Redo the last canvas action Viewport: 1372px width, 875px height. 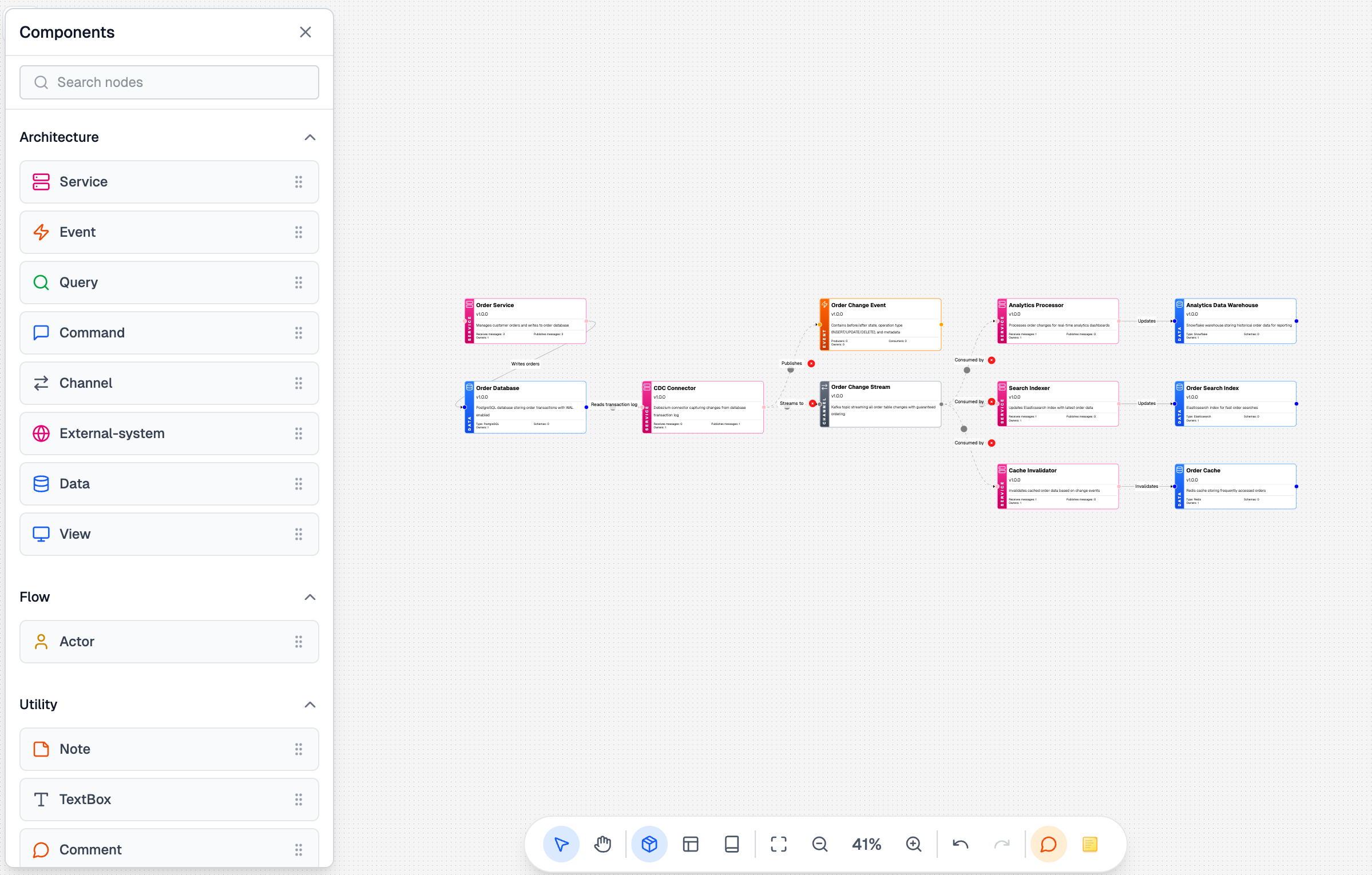pos(1002,844)
